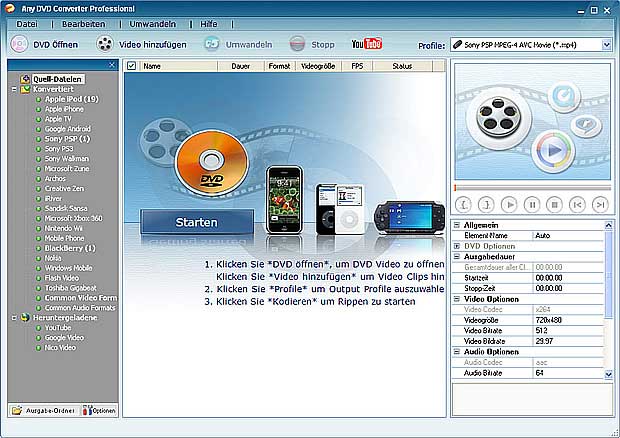Sort list by Name column header

point(178,66)
